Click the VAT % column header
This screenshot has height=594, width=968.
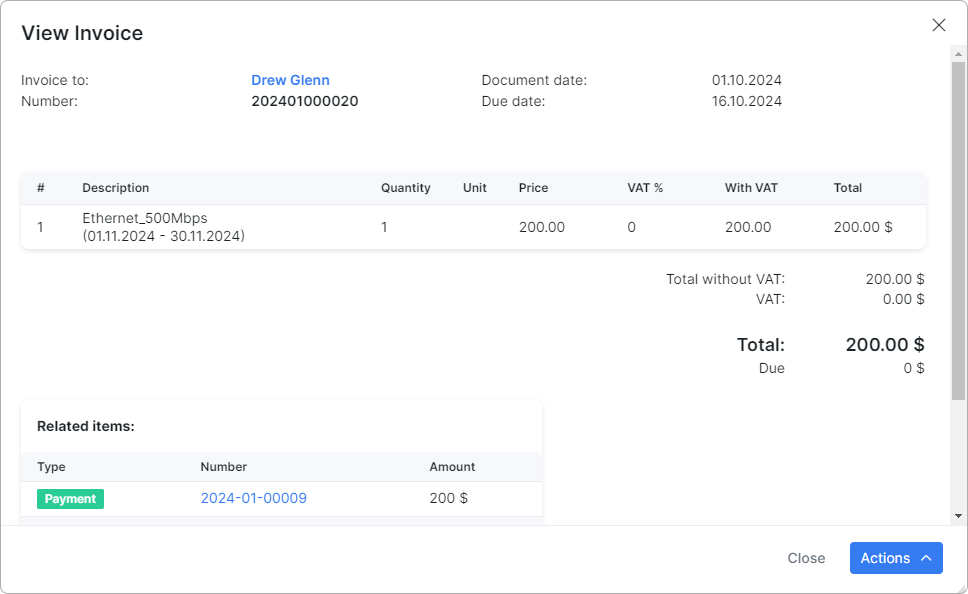click(645, 188)
